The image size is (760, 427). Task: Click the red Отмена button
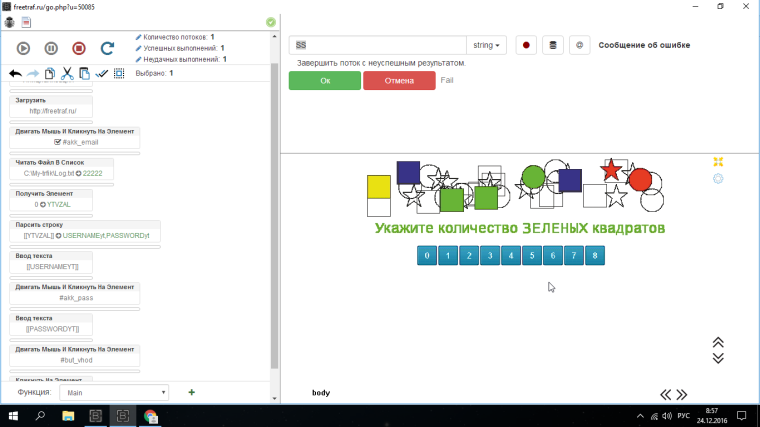(399, 80)
